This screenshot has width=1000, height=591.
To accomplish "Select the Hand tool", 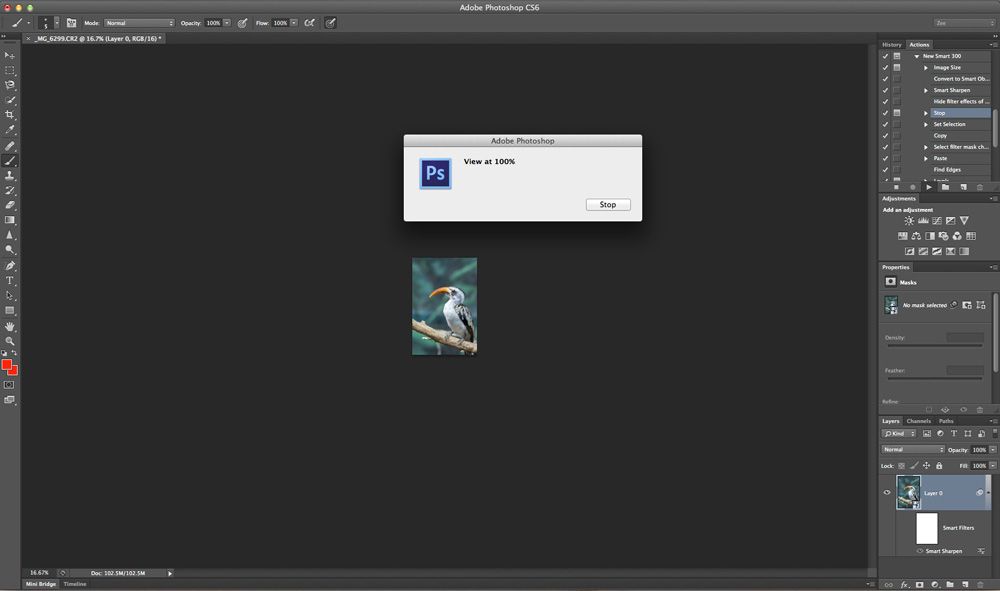I will coord(10,326).
